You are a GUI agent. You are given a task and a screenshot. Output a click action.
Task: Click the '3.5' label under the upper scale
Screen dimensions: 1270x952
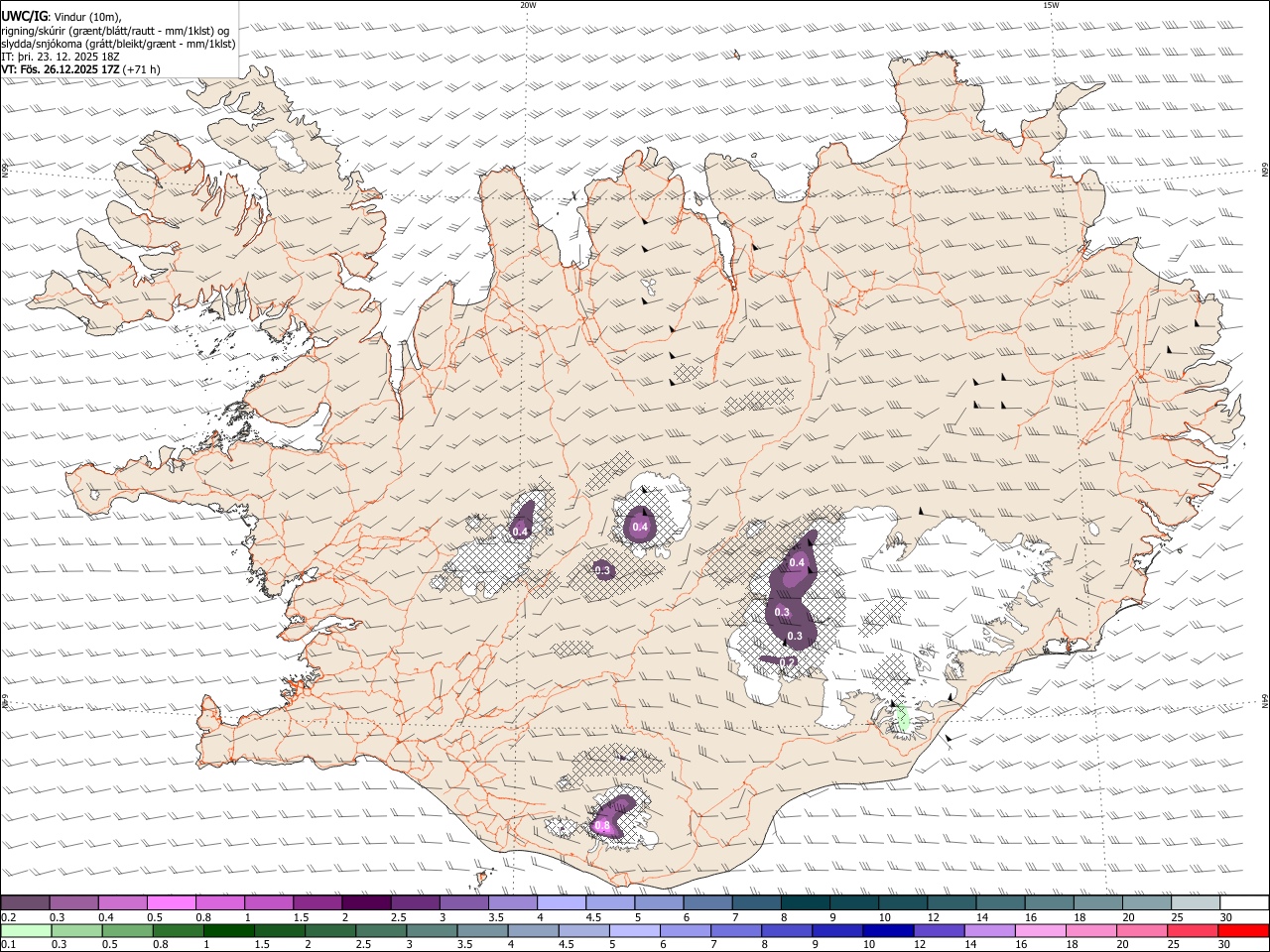click(494, 917)
